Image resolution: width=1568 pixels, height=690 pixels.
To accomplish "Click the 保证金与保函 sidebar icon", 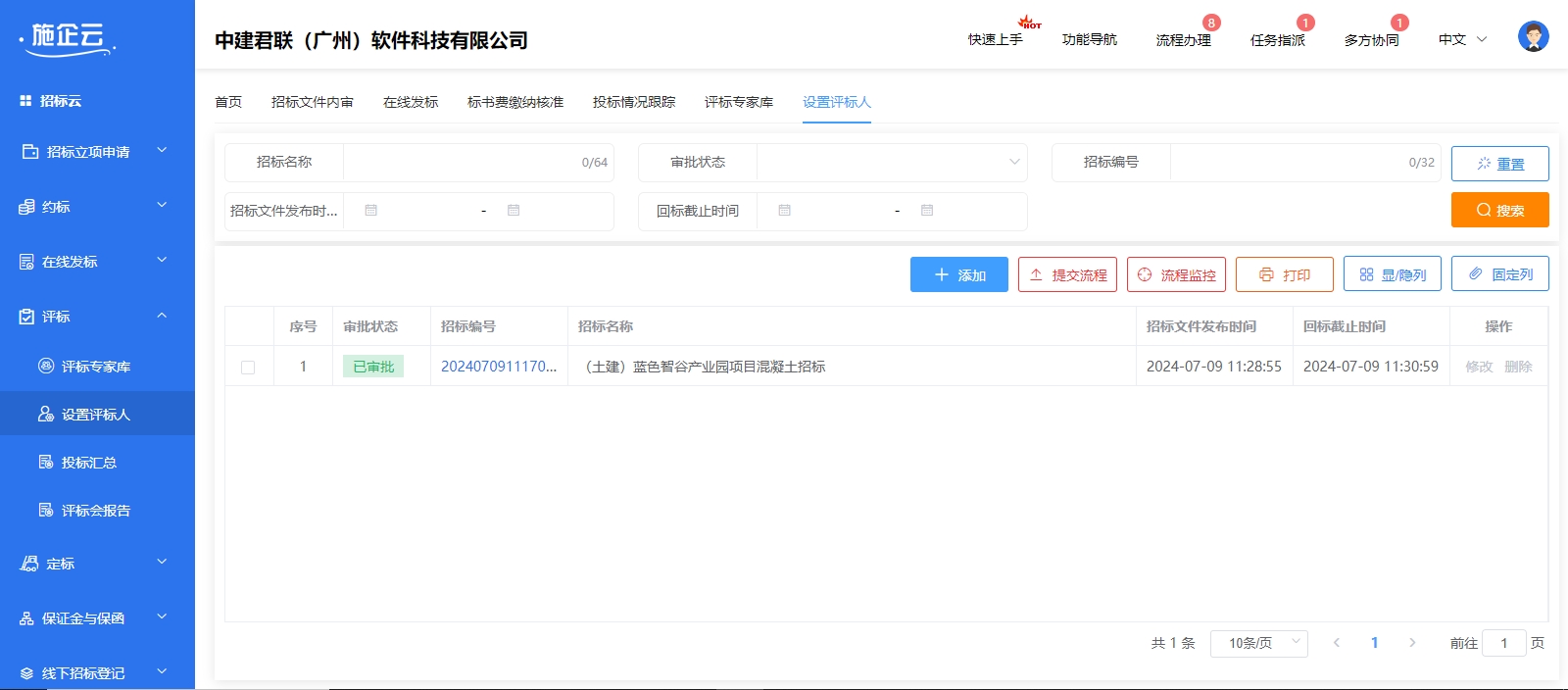I will tap(27, 618).
